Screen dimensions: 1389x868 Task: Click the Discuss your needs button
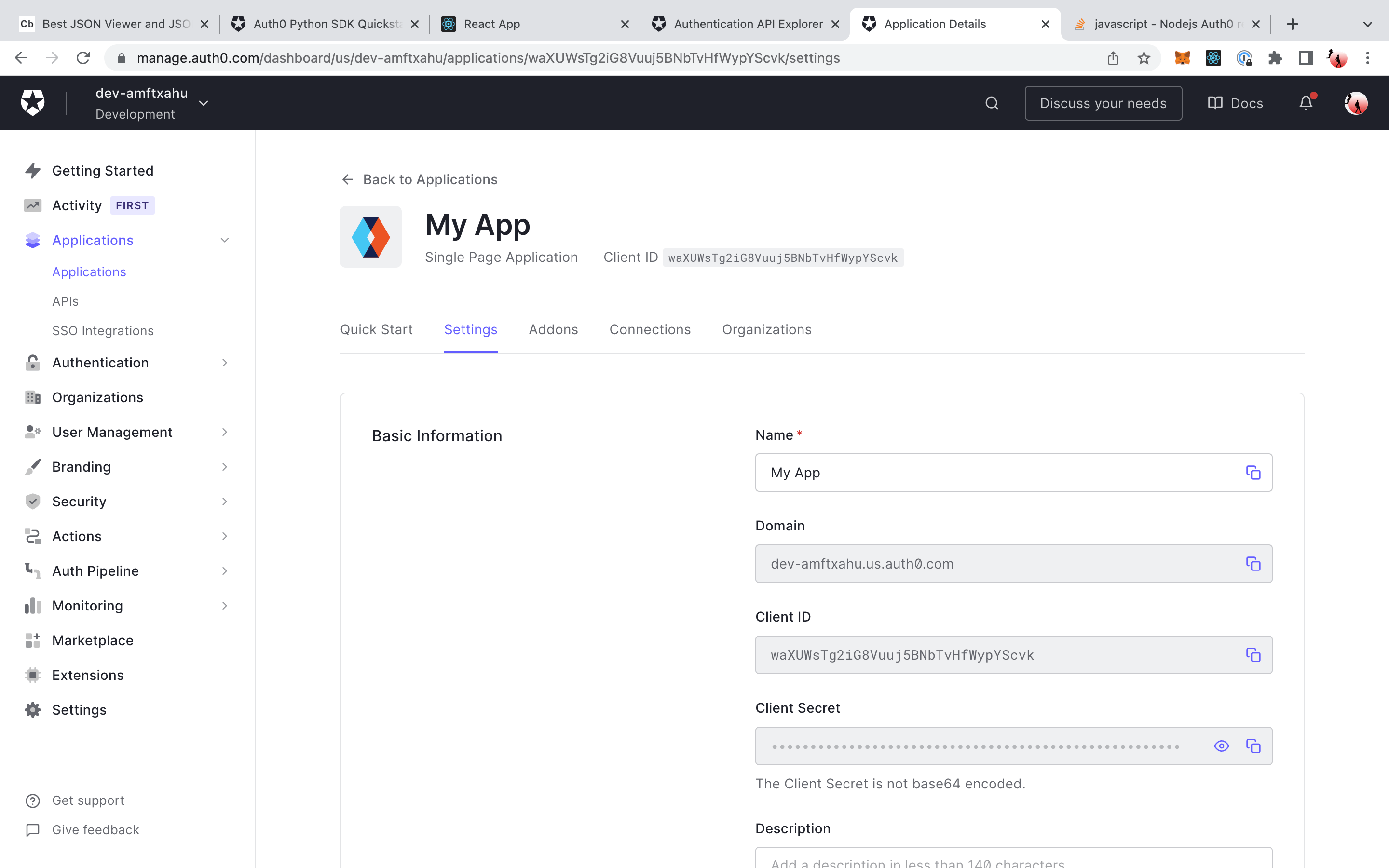[x=1103, y=103]
